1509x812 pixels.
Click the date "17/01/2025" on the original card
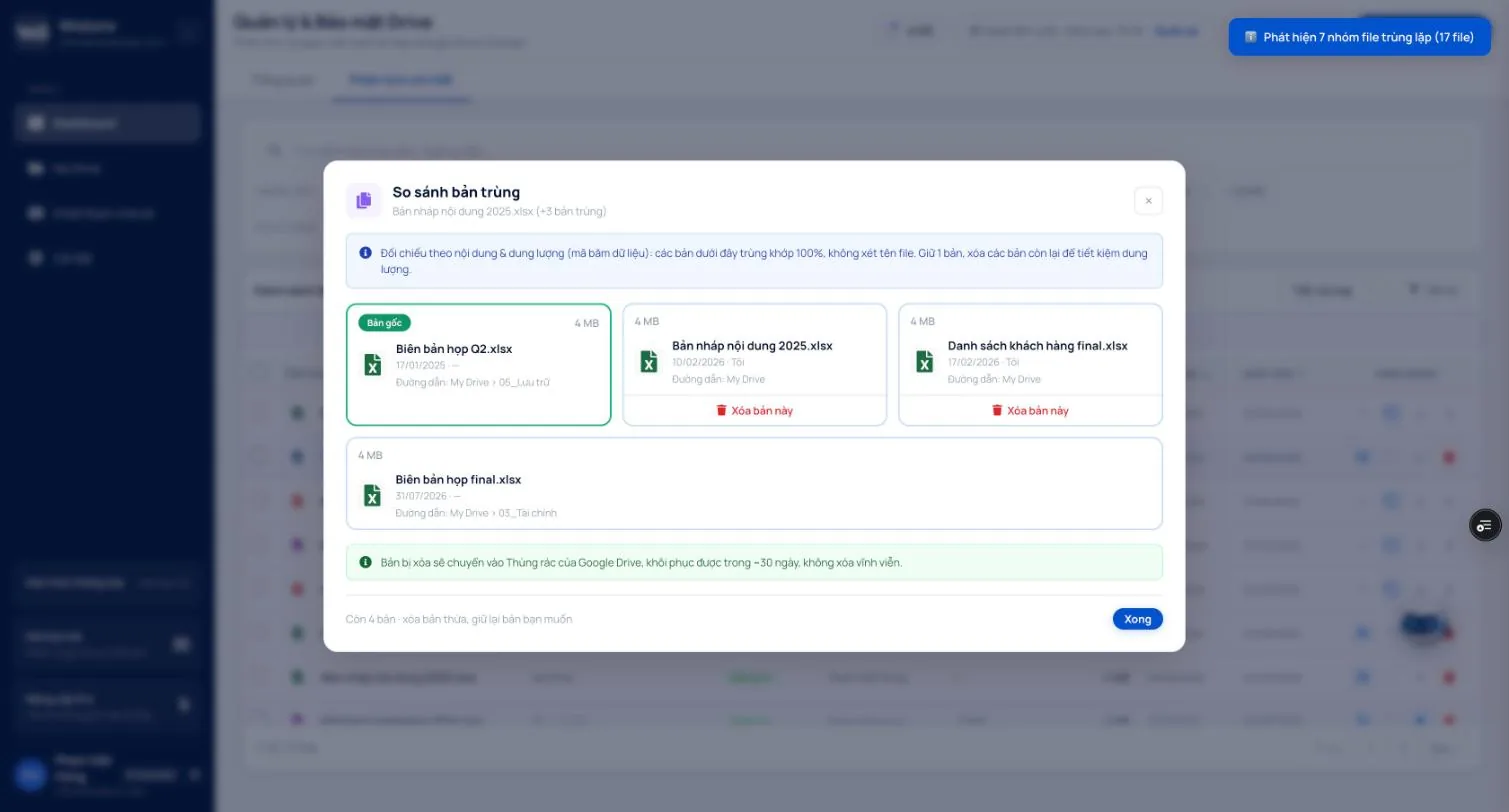(421, 365)
